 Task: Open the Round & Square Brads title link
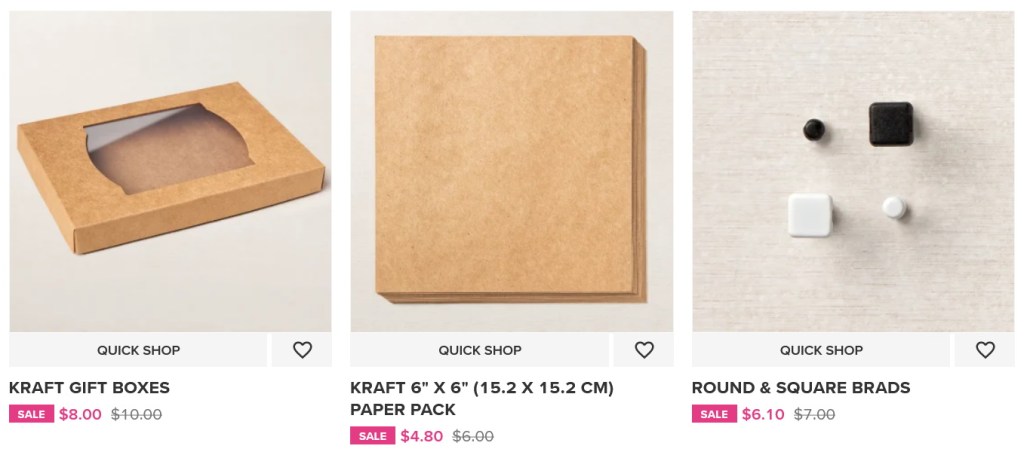click(801, 388)
